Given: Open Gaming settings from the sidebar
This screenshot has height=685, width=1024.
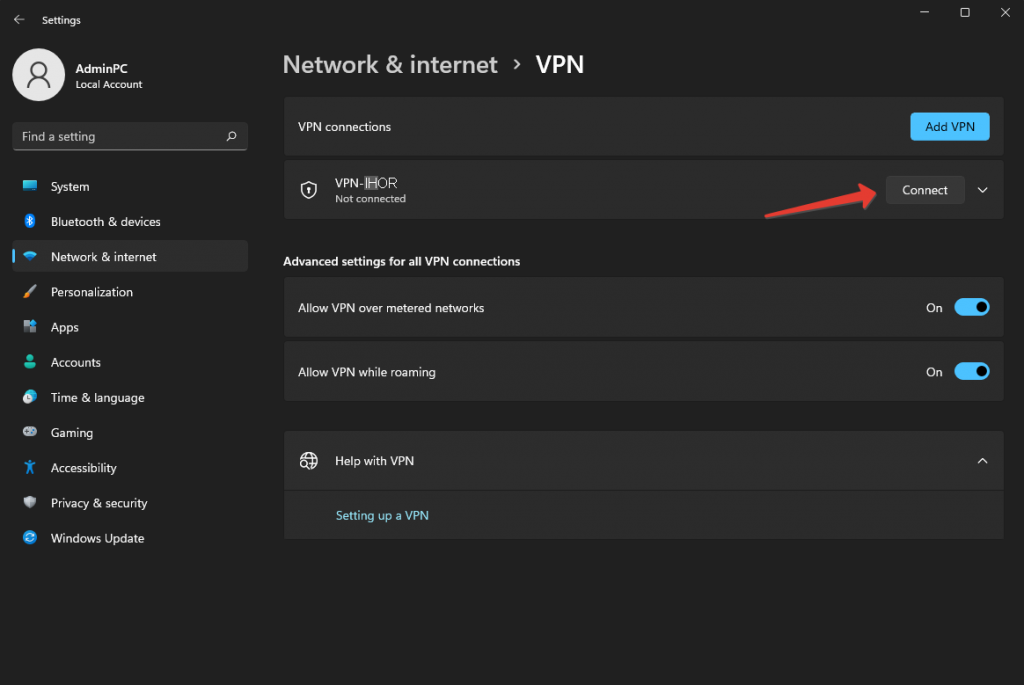Looking at the screenshot, I should coord(70,432).
